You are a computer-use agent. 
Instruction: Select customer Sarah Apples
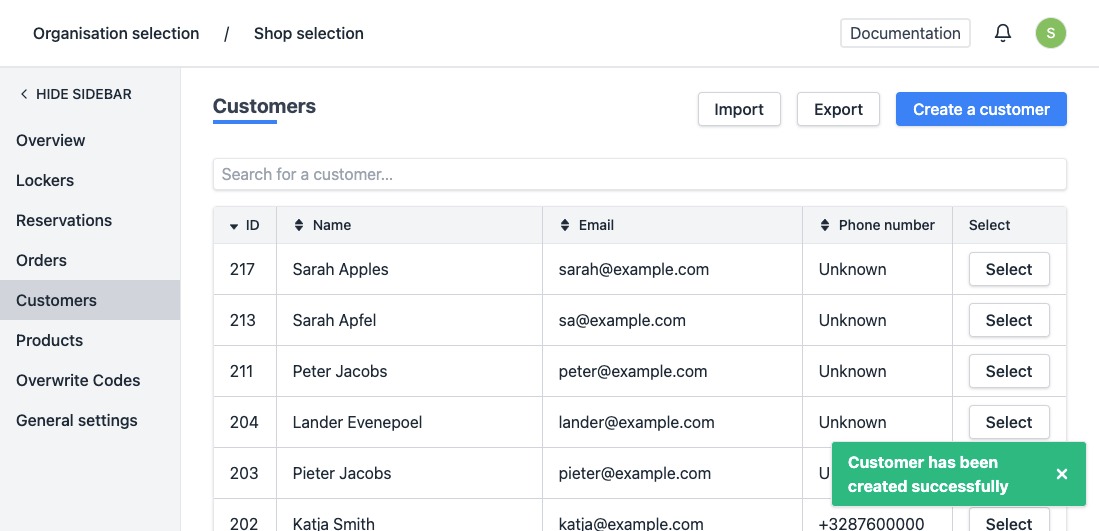click(1008, 269)
